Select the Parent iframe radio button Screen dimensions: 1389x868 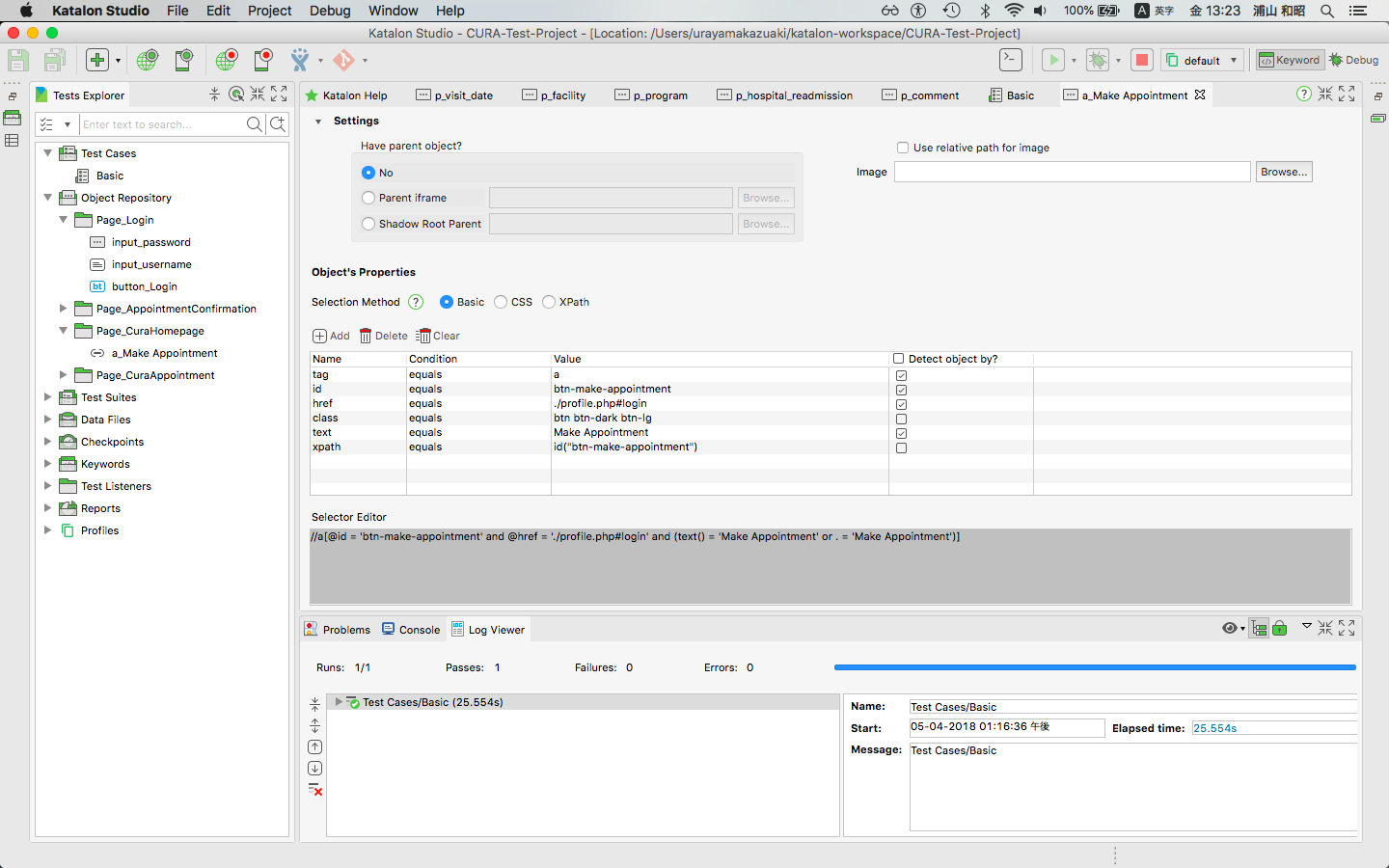tap(368, 198)
